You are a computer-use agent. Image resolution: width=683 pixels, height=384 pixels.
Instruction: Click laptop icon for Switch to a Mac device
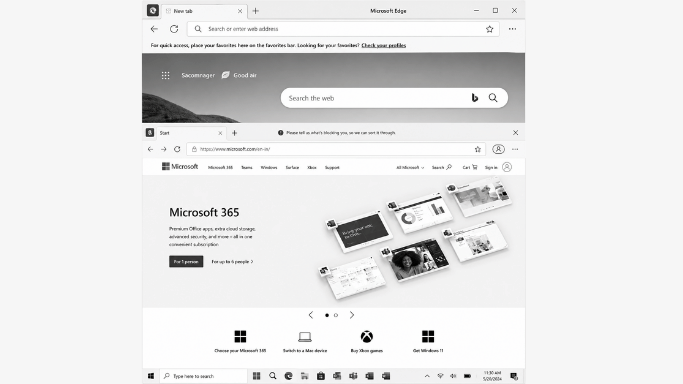point(305,337)
